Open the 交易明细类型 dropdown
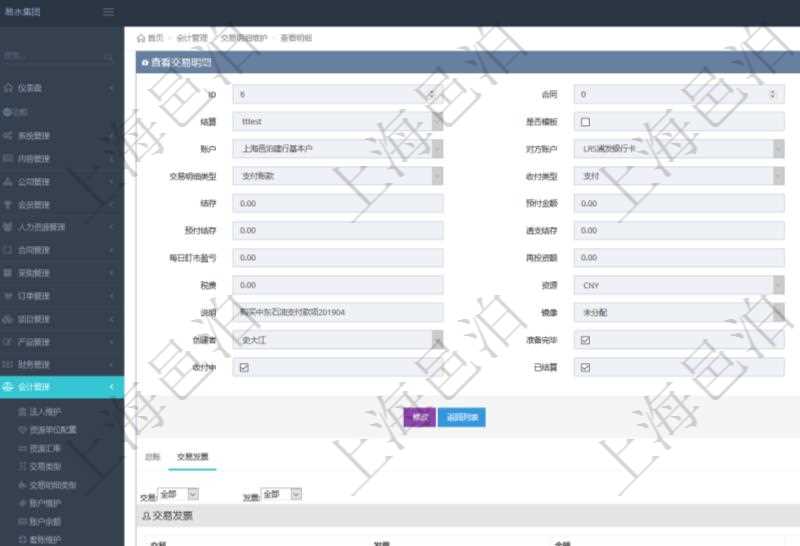The image size is (800, 546). coord(338,176)
